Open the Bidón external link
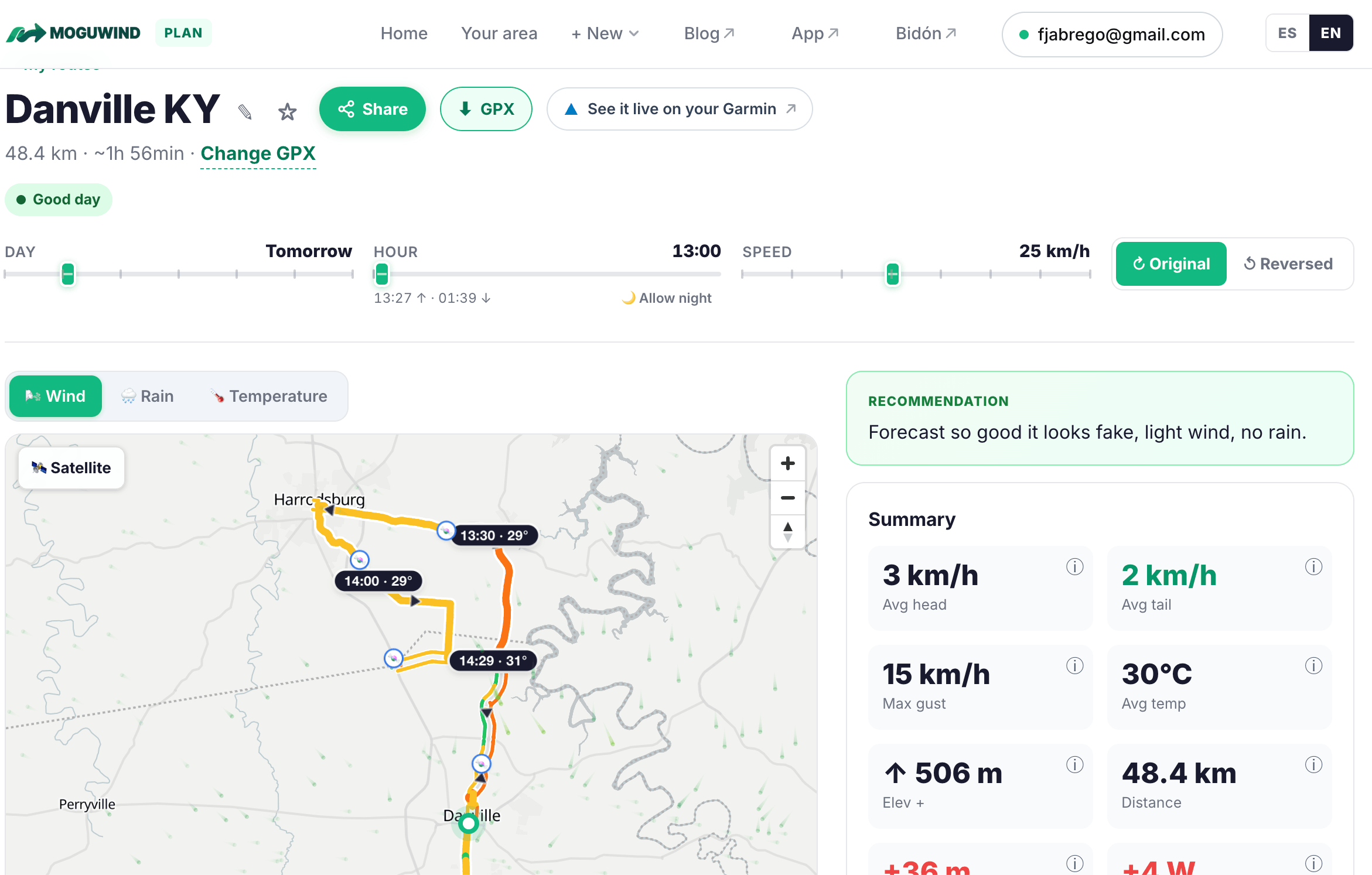The width and height of the screenshot is (1372, 875). 926,33
